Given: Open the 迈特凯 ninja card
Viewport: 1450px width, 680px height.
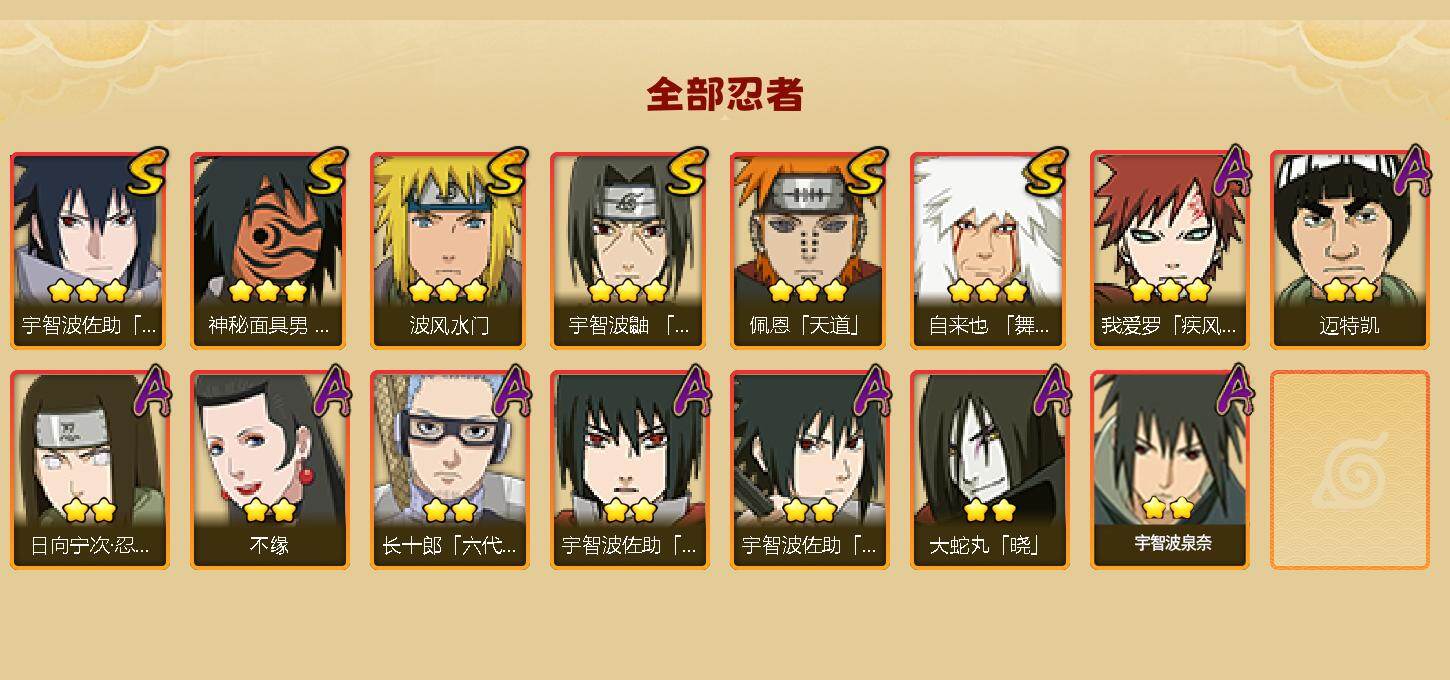Looking at the screenshot, I should tap(1350, 250).
